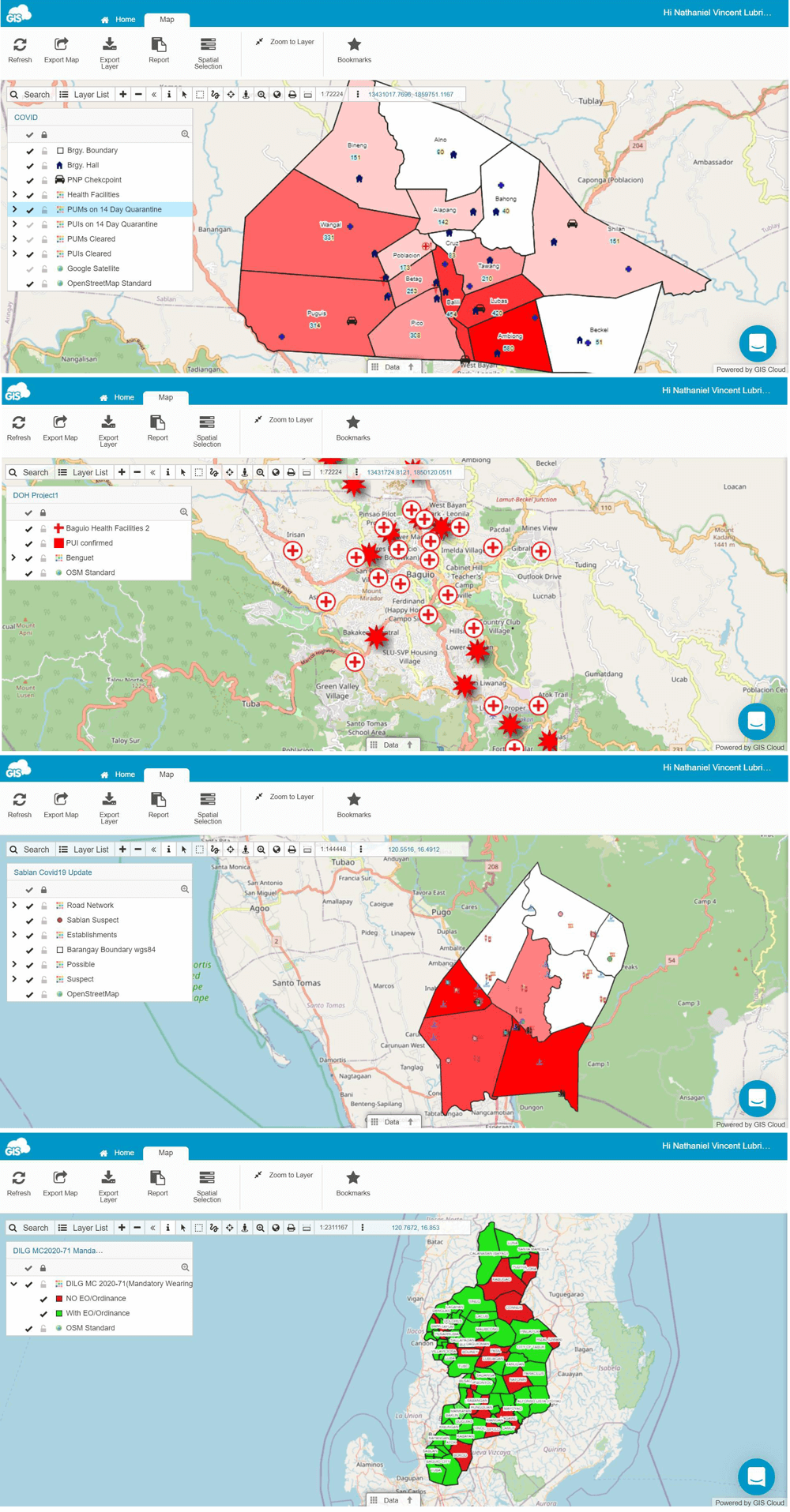Click the red NO EO/Ordinance legend swatch
Image resolution: width=790 pixels, height=1512 pixels.
pyautogui.click(x=58, y=1299)
